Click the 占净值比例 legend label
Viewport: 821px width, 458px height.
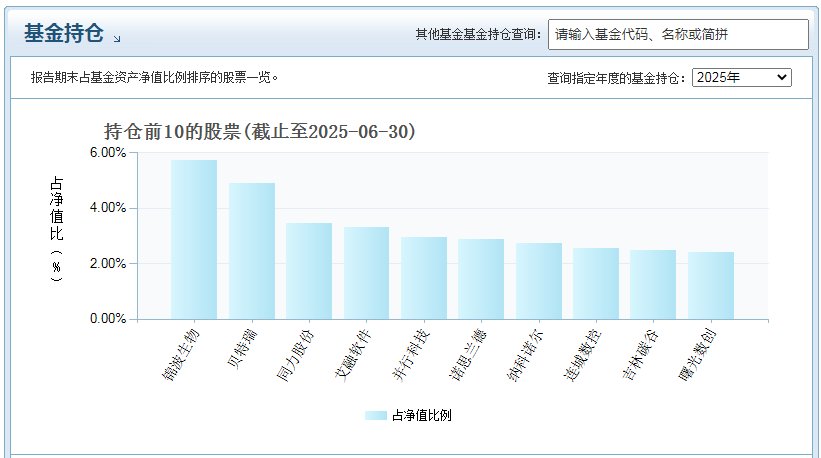421,416
